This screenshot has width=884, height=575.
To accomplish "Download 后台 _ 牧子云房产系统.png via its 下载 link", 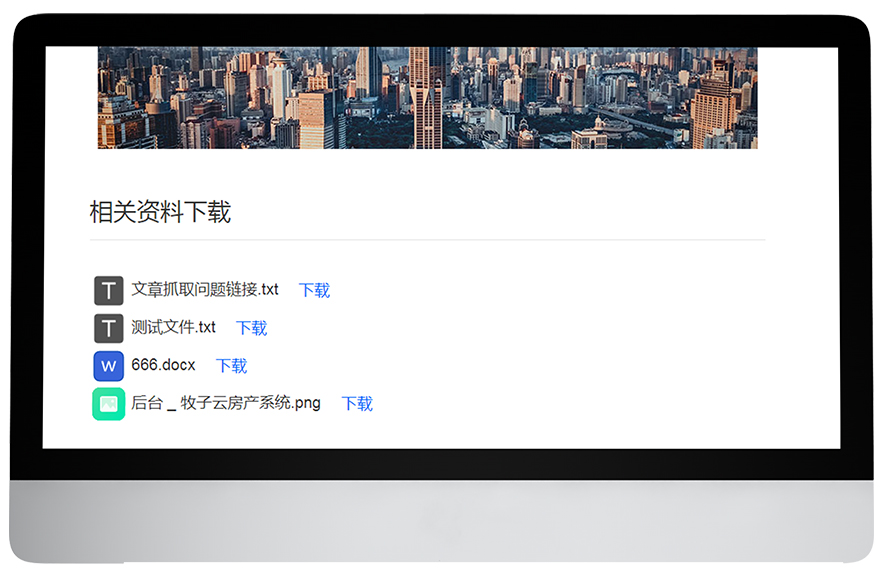I will 357,404.
